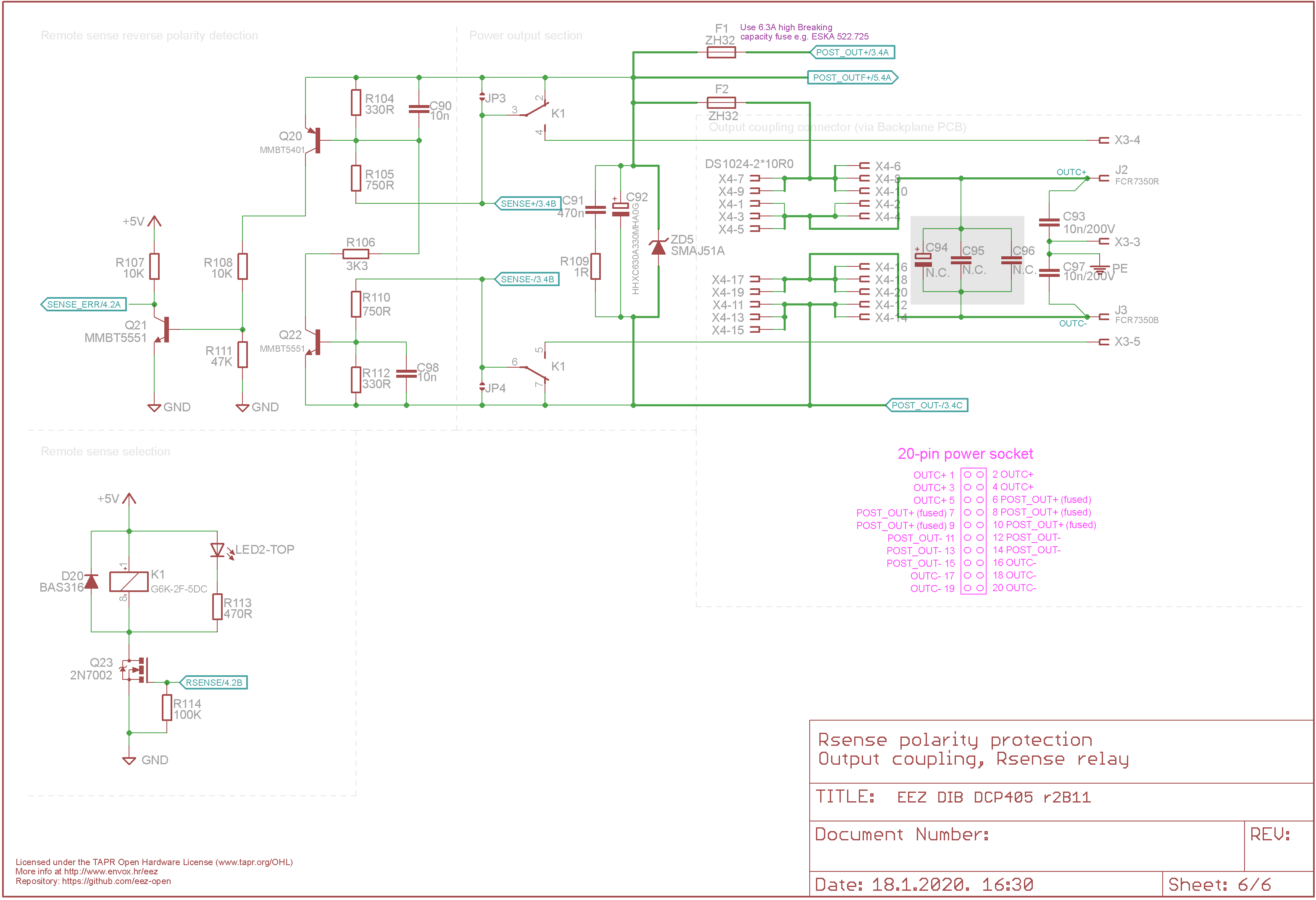The image size is (1316, 900).
Task: Click the R114 100K resistor
Action: [166, 708]
